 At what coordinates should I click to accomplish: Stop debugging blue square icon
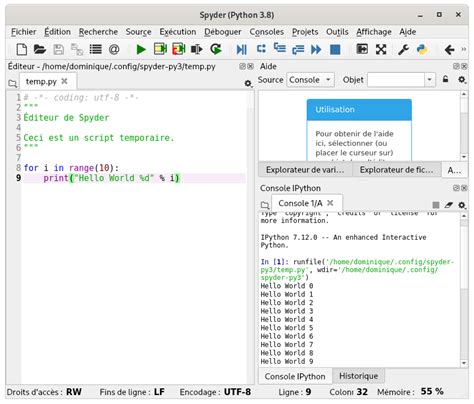coord(335,50)
